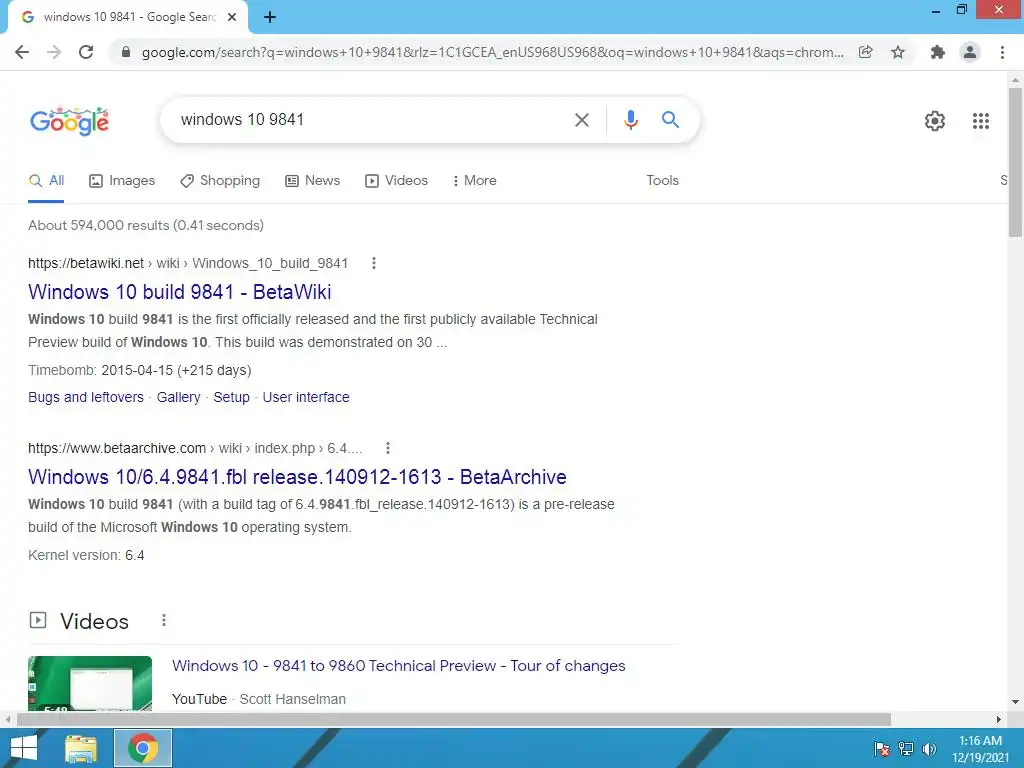Open the 'User interface' sitelink

point(306,397)
